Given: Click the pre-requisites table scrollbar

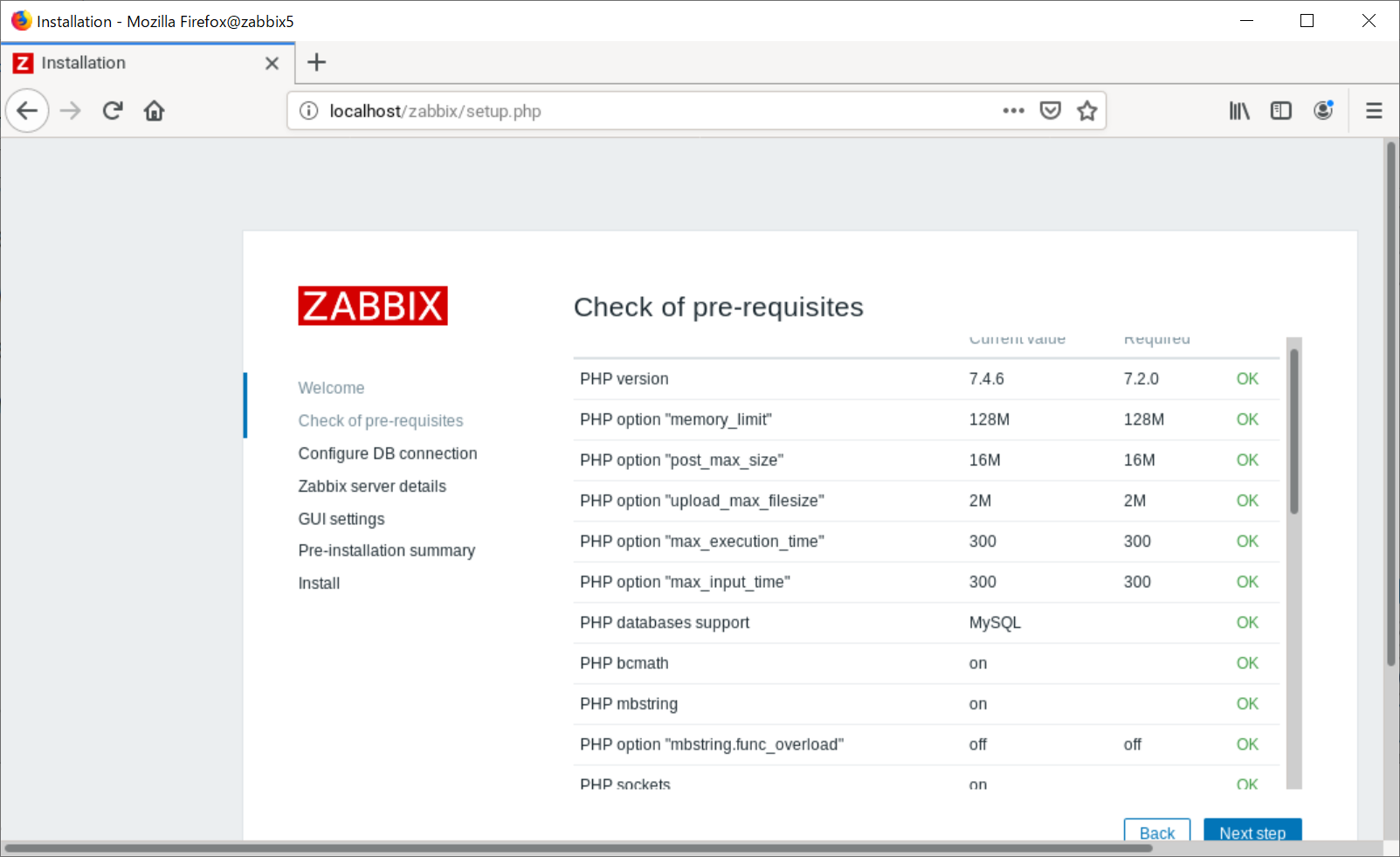Looking at the screenshot, I should 1294,432.
